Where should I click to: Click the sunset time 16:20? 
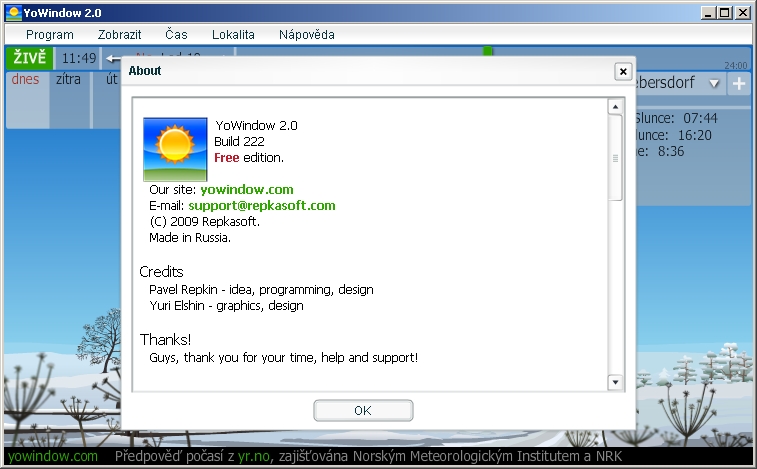[695, 135]
